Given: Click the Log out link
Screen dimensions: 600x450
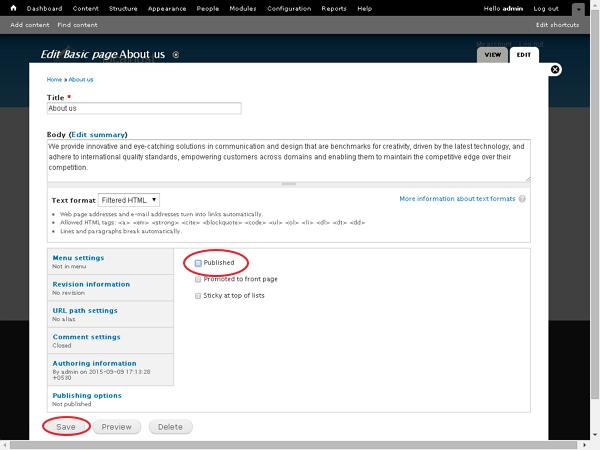Looking at the screenshot, I should (x=546, y=8).
